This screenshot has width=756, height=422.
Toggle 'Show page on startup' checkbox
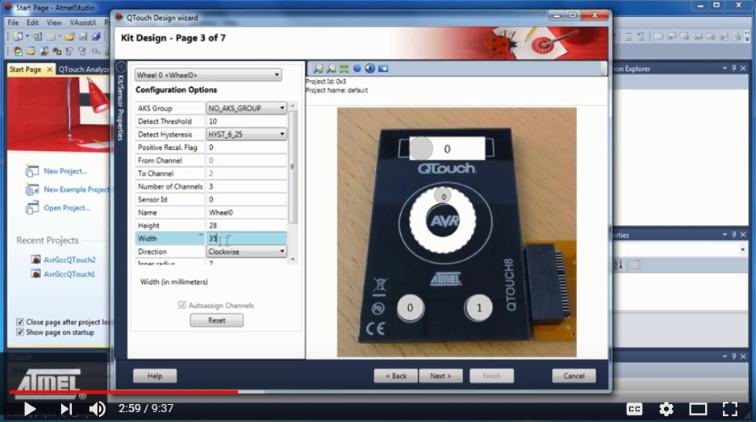point(21,334)
